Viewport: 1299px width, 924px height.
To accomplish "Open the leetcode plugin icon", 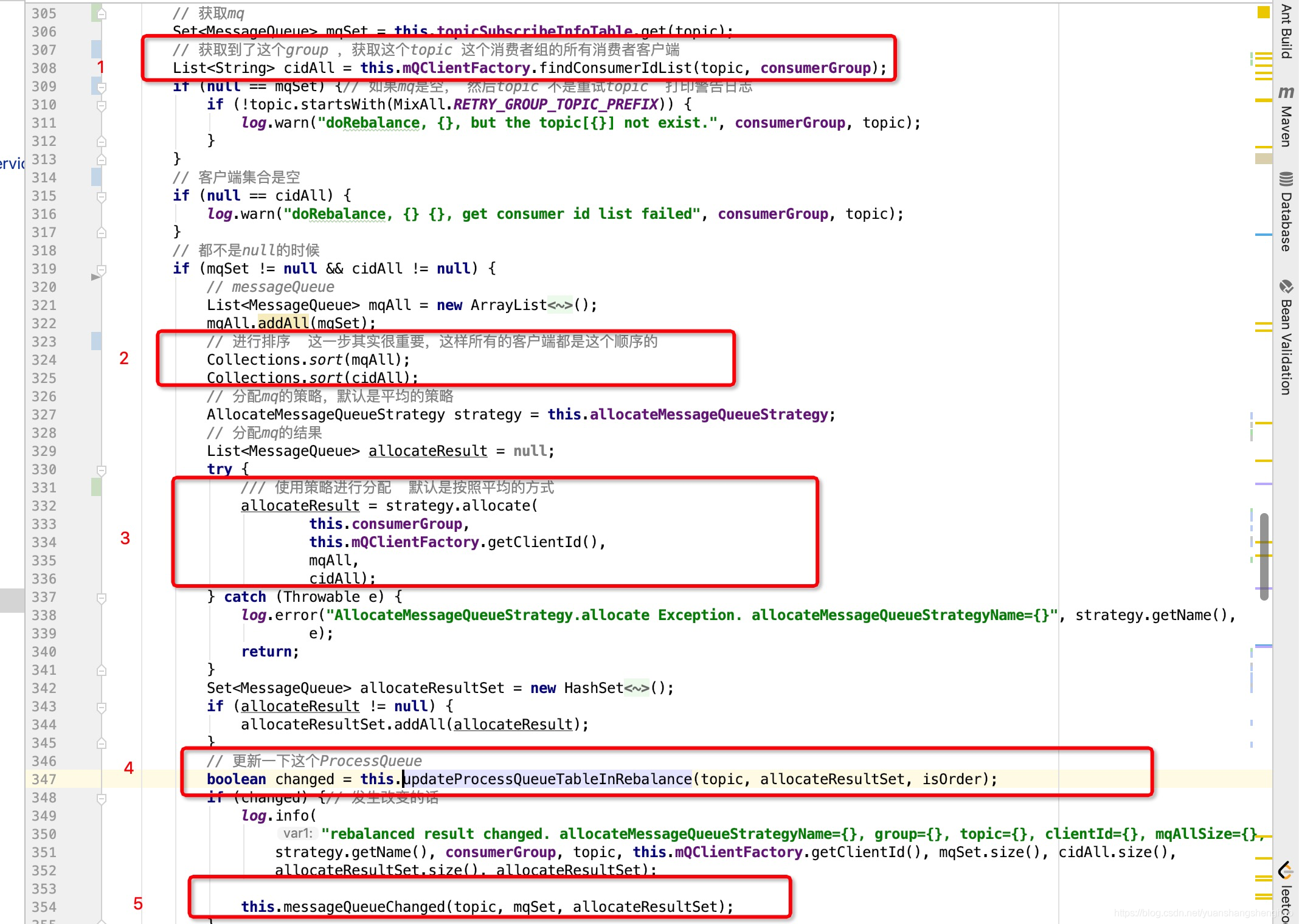I will pyautogui.click(x=1286, y=870).
